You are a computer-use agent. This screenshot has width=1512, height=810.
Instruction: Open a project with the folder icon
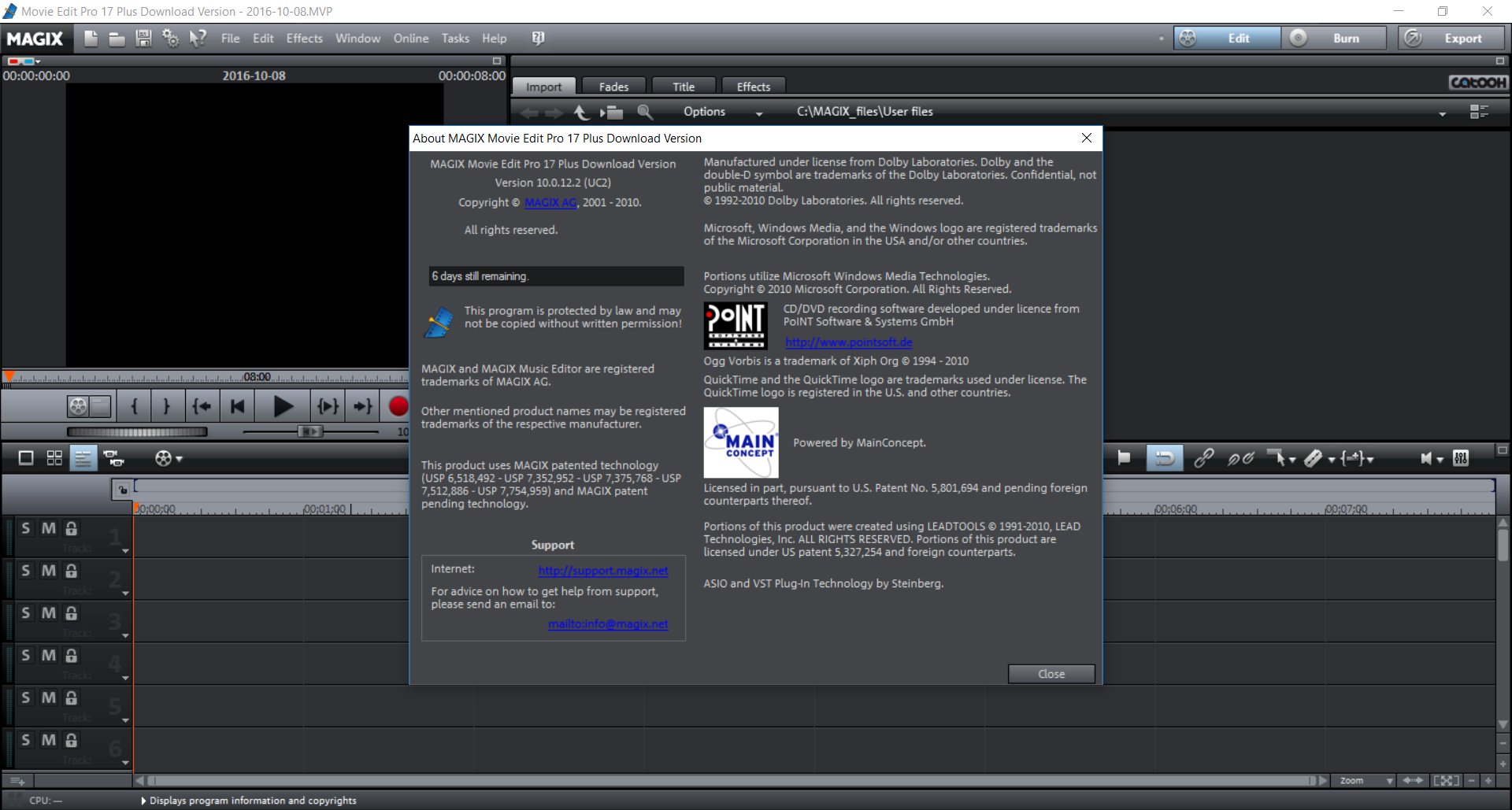117,39
